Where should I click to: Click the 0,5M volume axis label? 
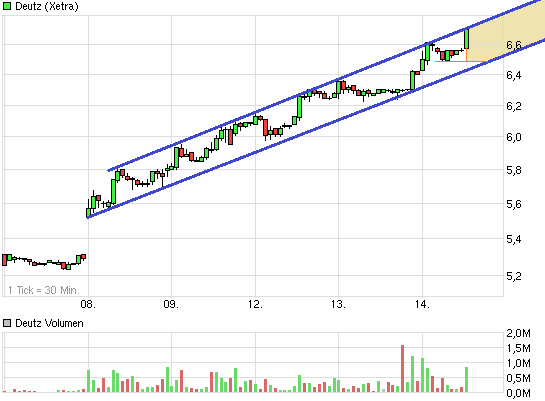click(518, 378)
